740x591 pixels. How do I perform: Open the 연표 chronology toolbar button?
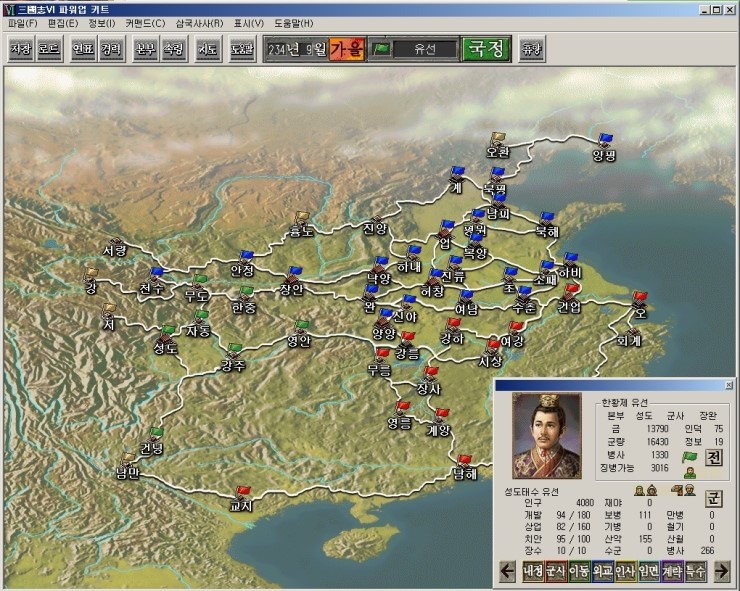[x=83, y=49]
